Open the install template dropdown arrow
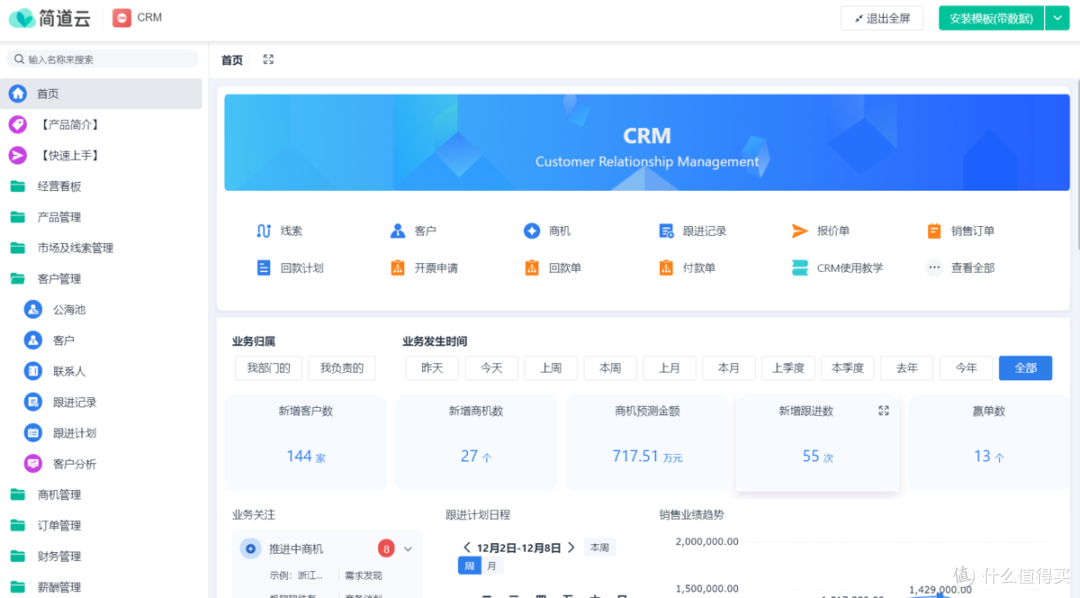Image resolution: width=1080 pixels, height=598 pixels. tap(1057, 18)
